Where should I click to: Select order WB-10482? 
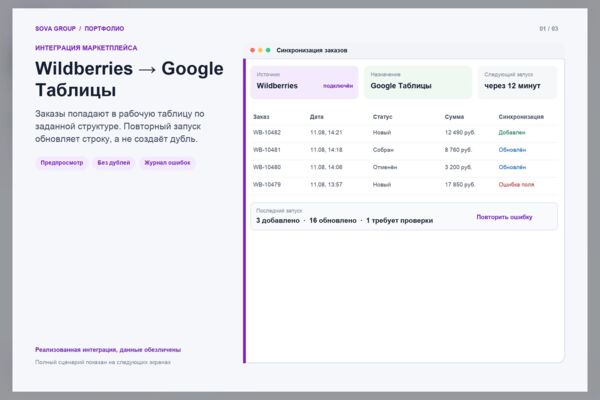267,132
